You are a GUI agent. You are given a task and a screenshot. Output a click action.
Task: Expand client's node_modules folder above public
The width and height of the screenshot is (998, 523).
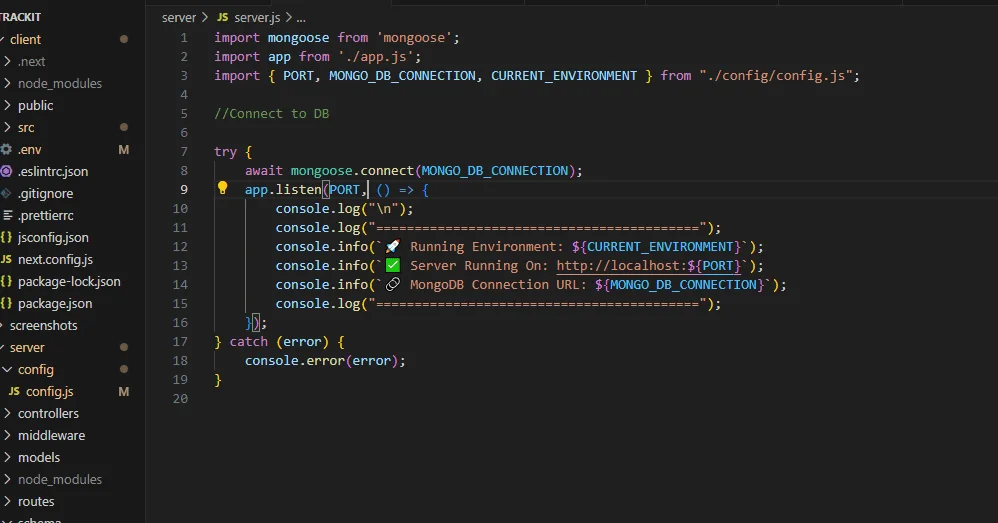coord(59,83)
